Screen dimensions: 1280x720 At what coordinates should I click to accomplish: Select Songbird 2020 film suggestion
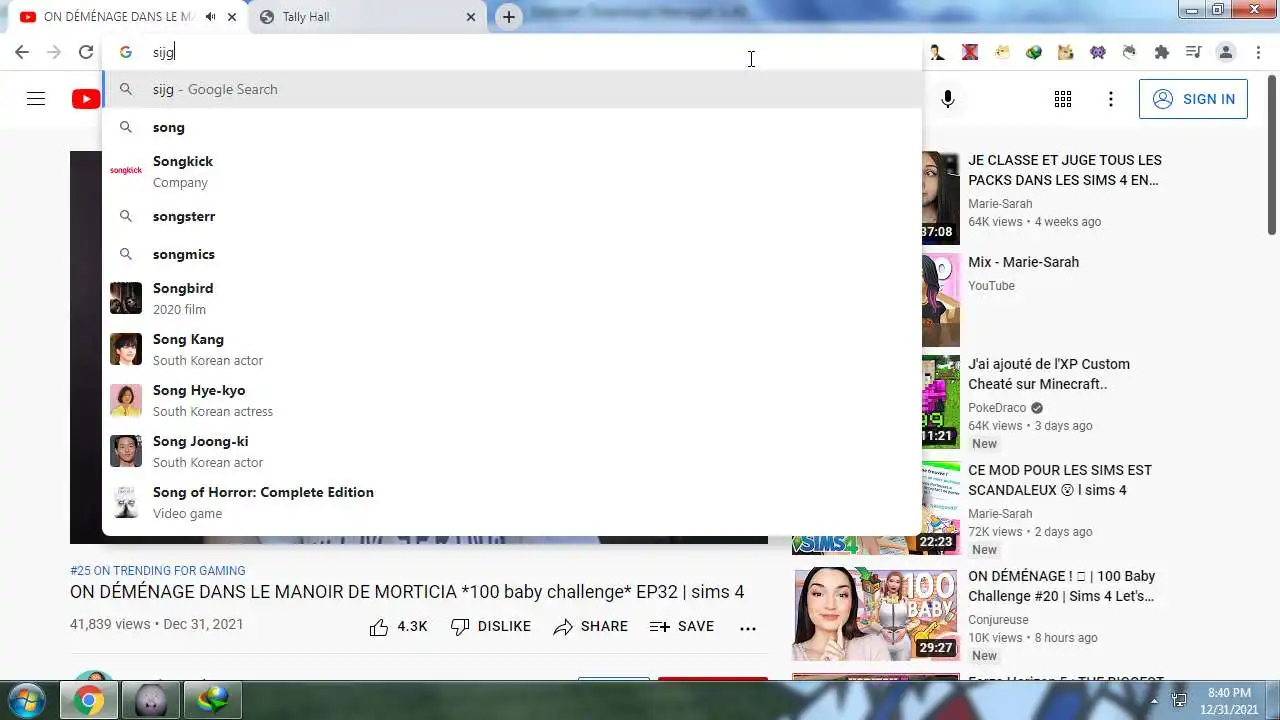512,298
